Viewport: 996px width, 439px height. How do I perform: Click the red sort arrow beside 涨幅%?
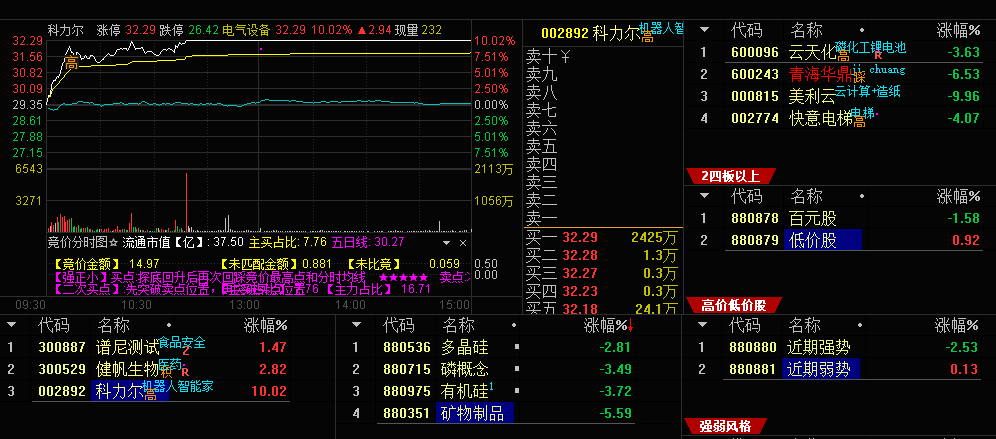click(x=631, y=326)
